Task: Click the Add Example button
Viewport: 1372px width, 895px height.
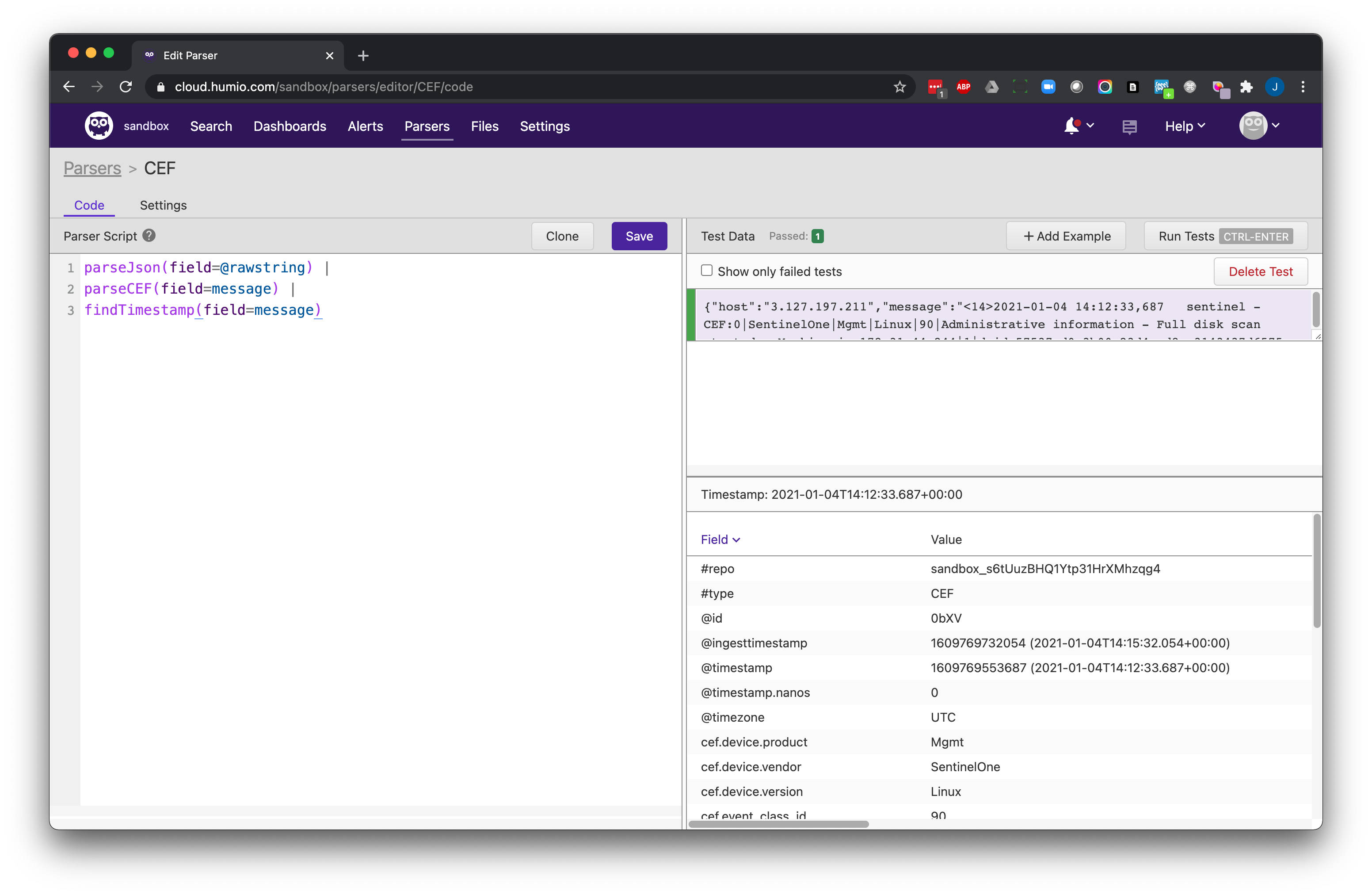Action: click(1066, 236)
